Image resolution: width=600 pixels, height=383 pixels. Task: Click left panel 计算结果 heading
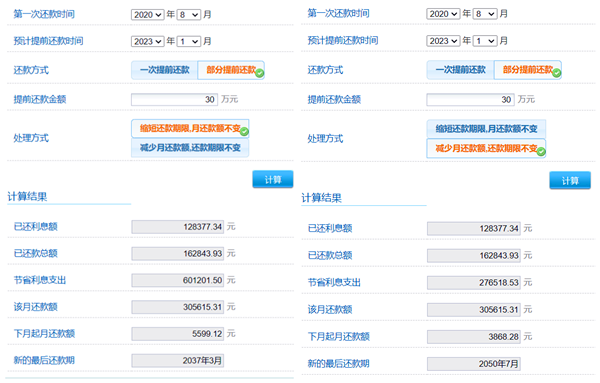27,197
